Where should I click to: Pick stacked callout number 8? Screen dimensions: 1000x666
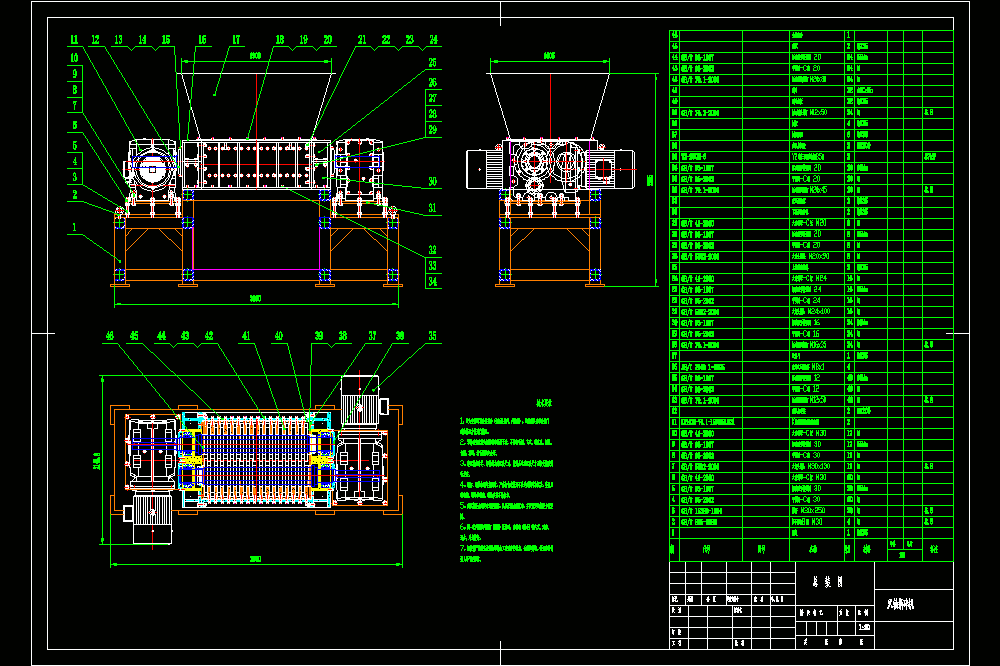coord(75,89)
